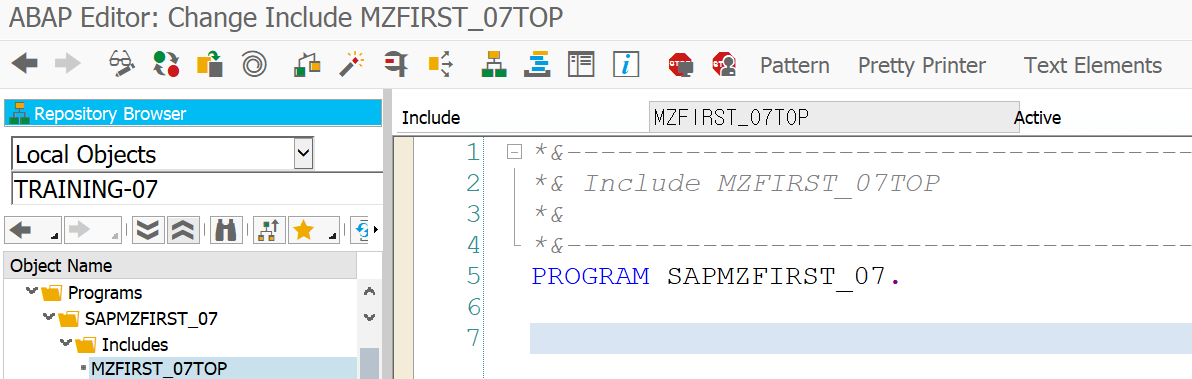Click the Favorites star icon
Image resolution: width=1192 pixels, height=379 pixels.
click(304, 230)
